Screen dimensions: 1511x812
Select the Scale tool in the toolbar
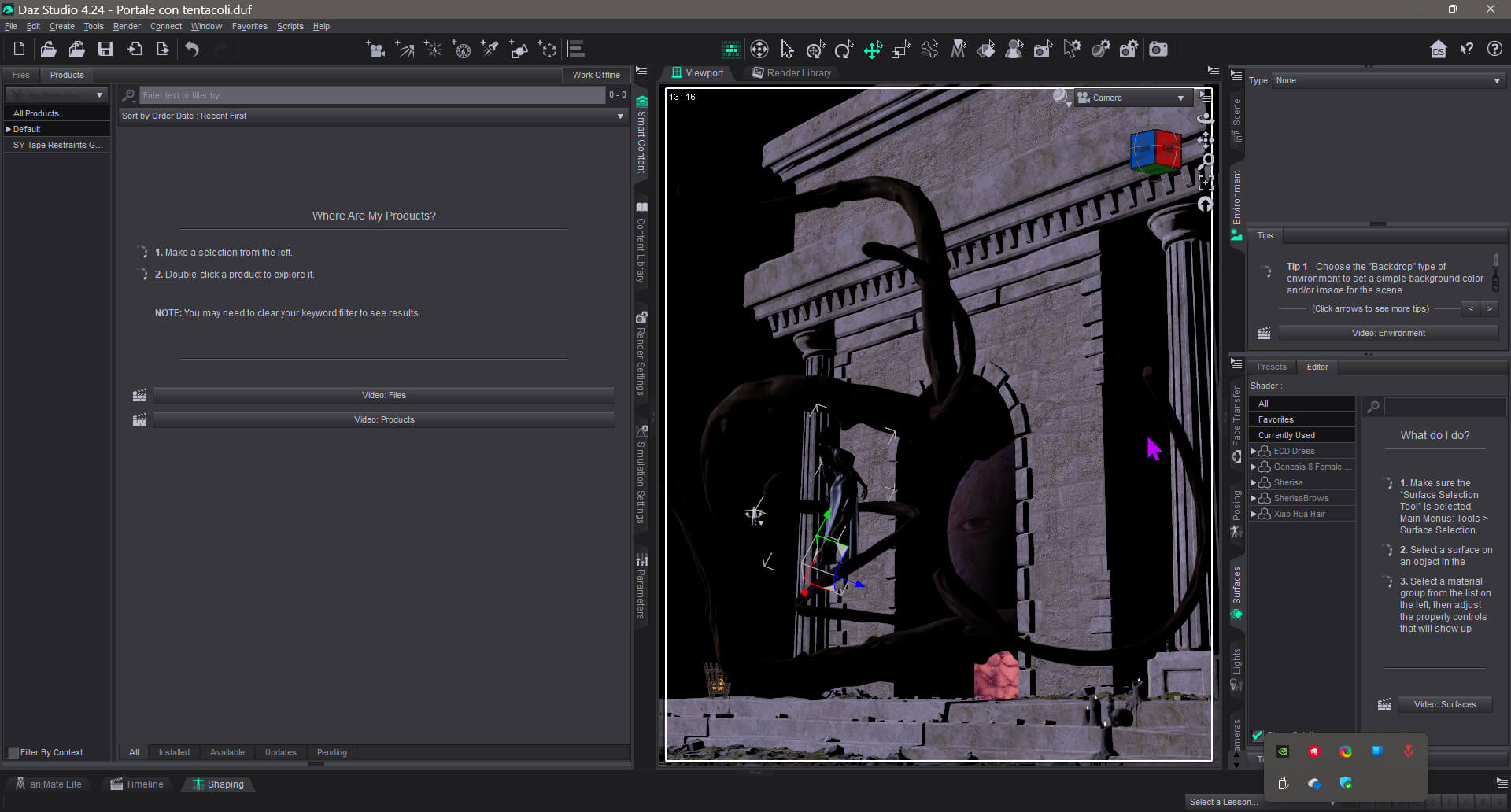pyautogui.click(x=901, y=50)
